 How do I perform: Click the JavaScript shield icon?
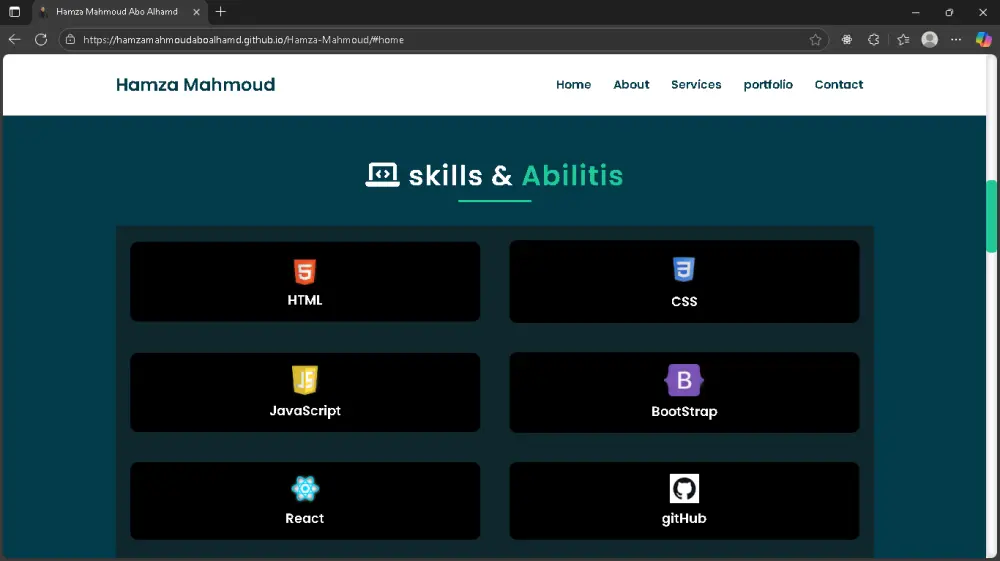pyautogui.click(x=305, y=380)
